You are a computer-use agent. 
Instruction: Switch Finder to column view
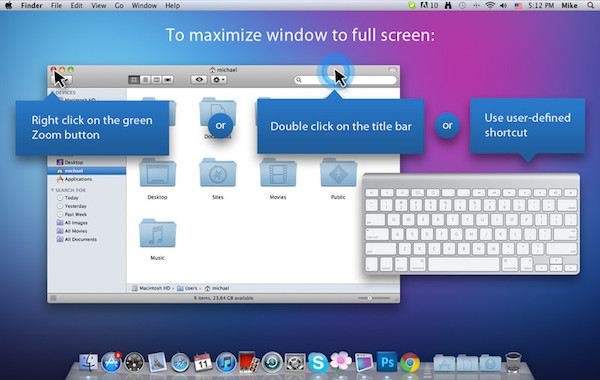pos(157,80)
